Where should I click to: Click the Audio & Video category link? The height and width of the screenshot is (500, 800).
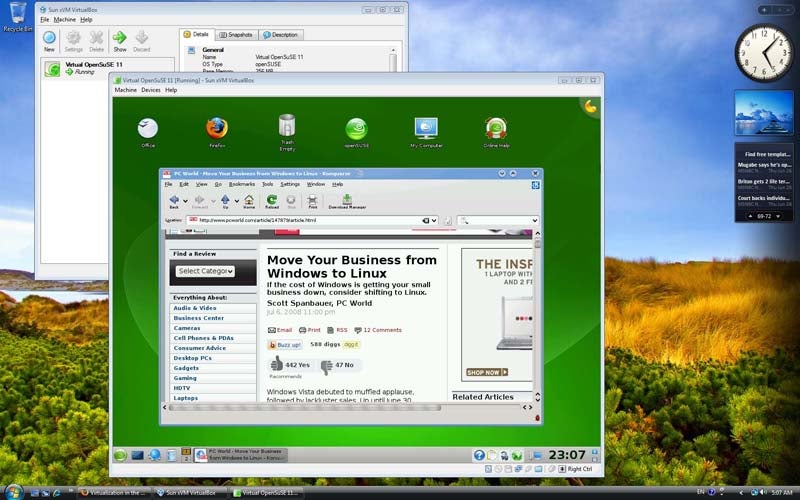pyautogui.click(x=195, y=308)
